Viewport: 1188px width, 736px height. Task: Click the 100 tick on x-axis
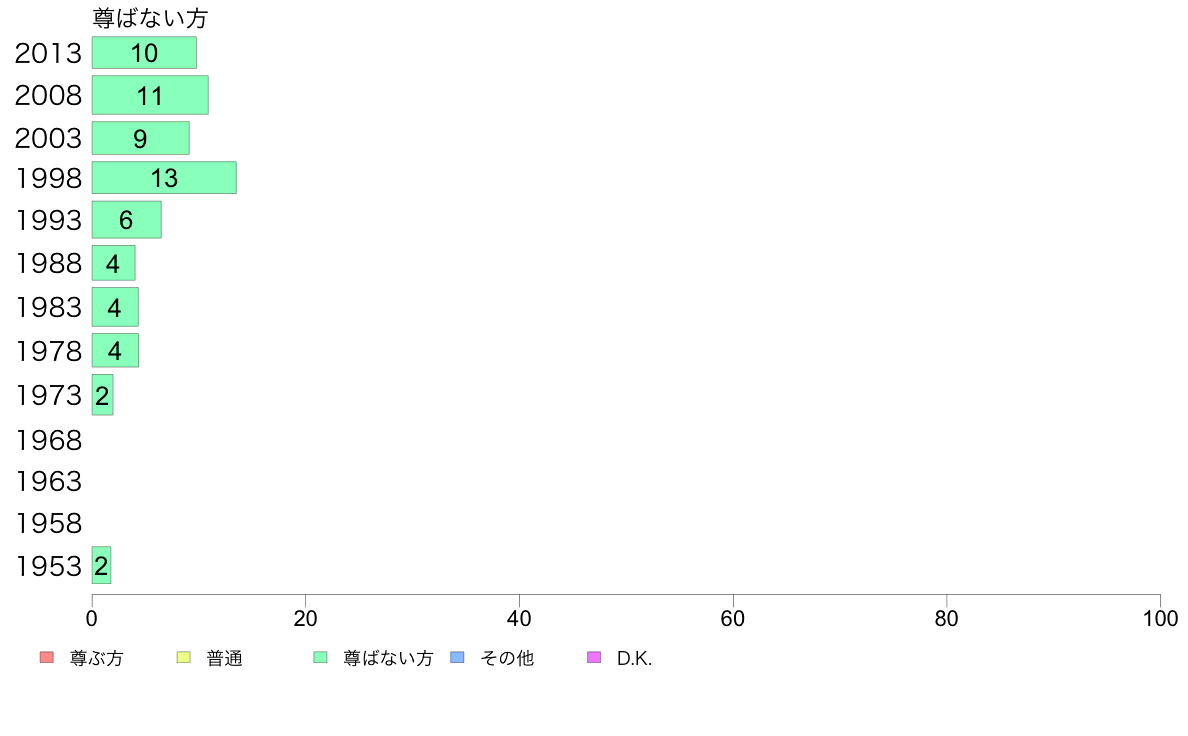(1160, 619)
